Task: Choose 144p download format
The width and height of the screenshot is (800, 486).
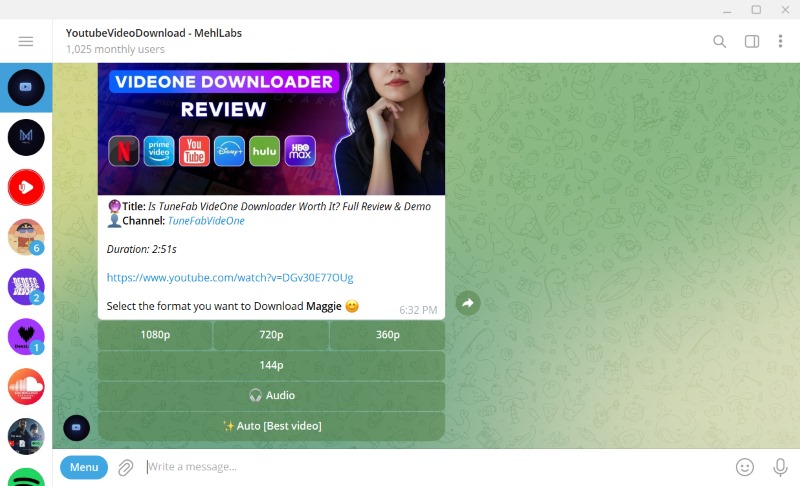Action: point(271,365)
